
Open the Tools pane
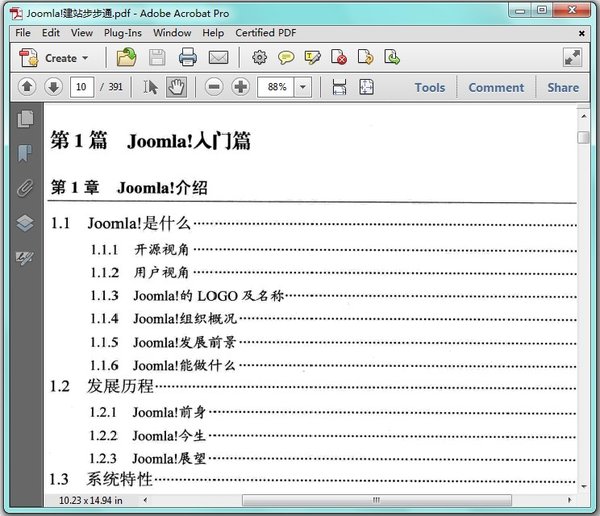(430, 87)
